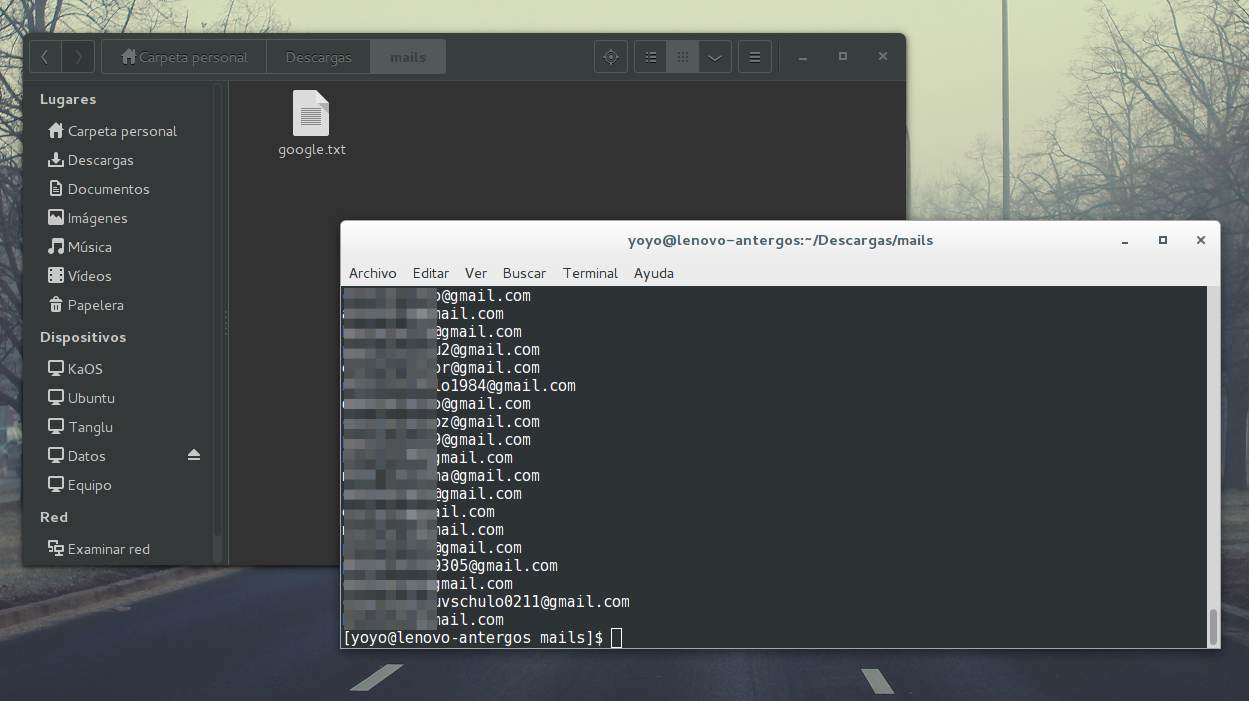Viewport: 1249px width, 701px height.
Task: Go forward with the file manager forward arrow
Action: 79,57
